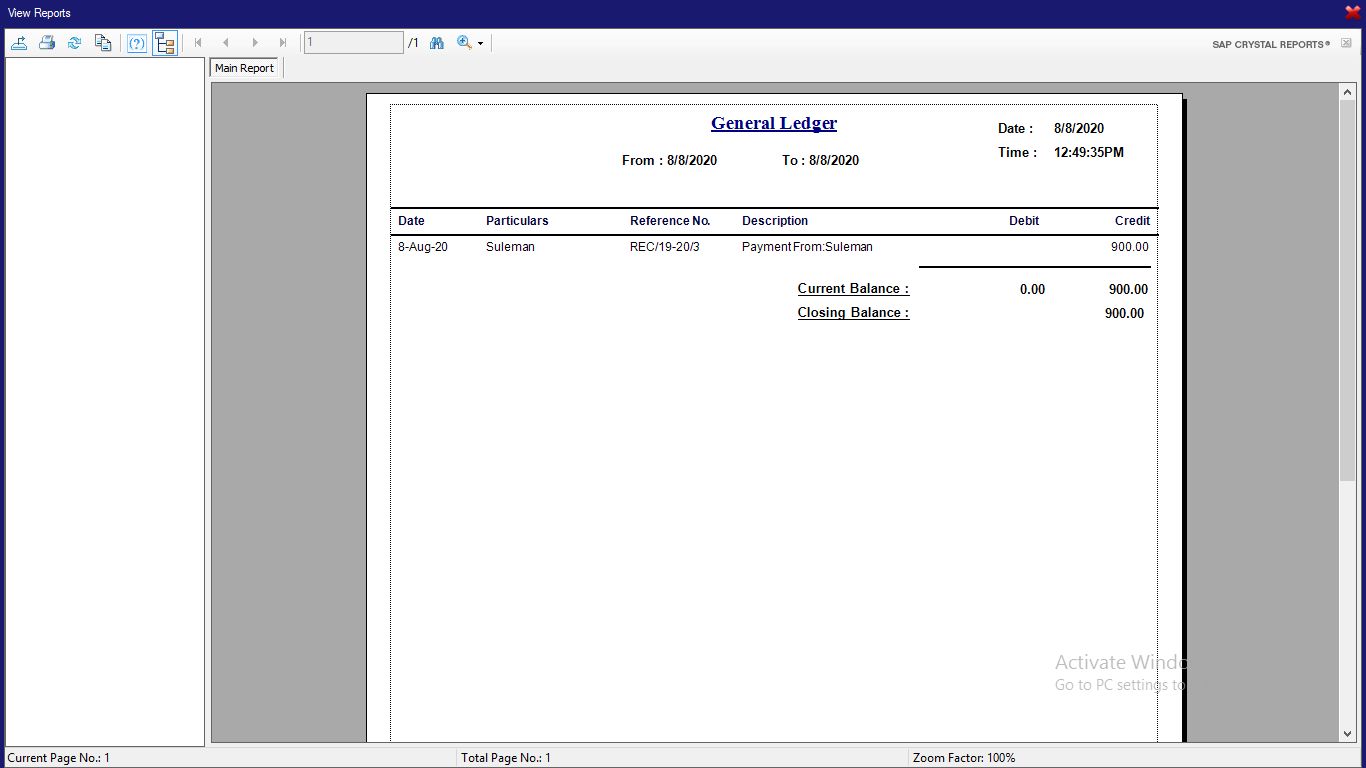
Task: Click the REC/19-20/3 reference cell
Action: pos(665,247)
